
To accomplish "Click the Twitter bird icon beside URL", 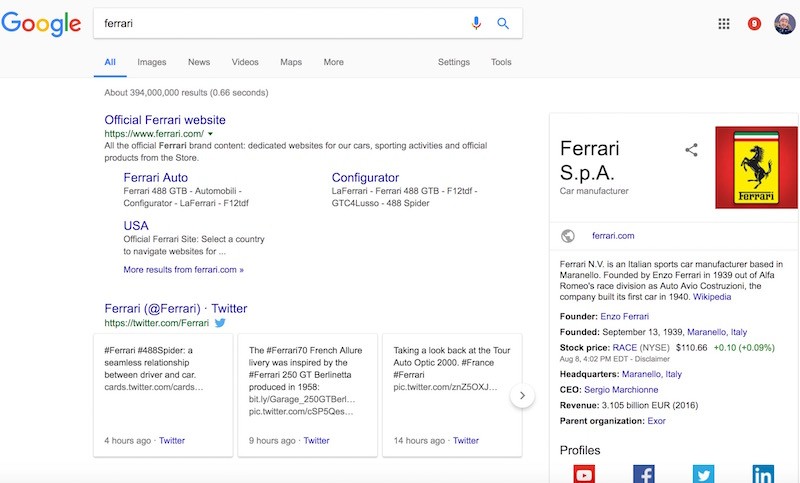I will pyautogui.click(x=220, y=323).
